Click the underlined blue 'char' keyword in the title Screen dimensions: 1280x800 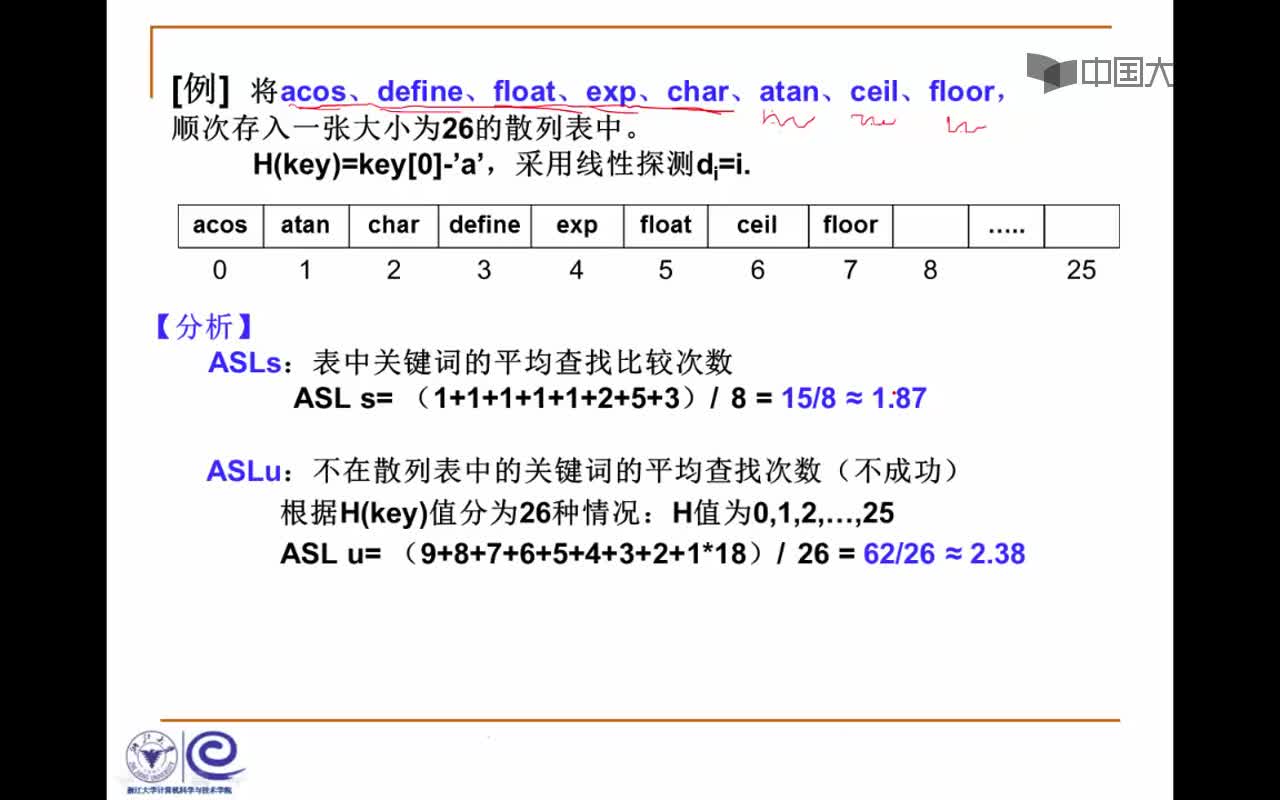click(x=698, y=92)
